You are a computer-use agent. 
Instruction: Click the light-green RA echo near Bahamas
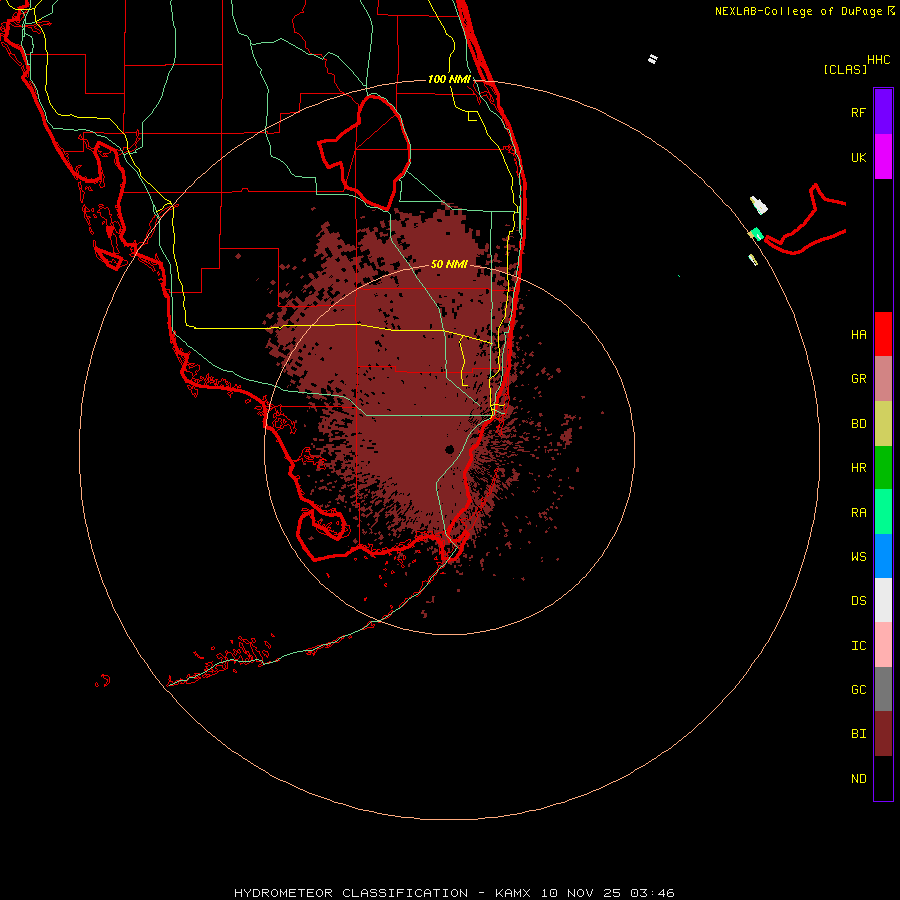(x=757, y=234)
